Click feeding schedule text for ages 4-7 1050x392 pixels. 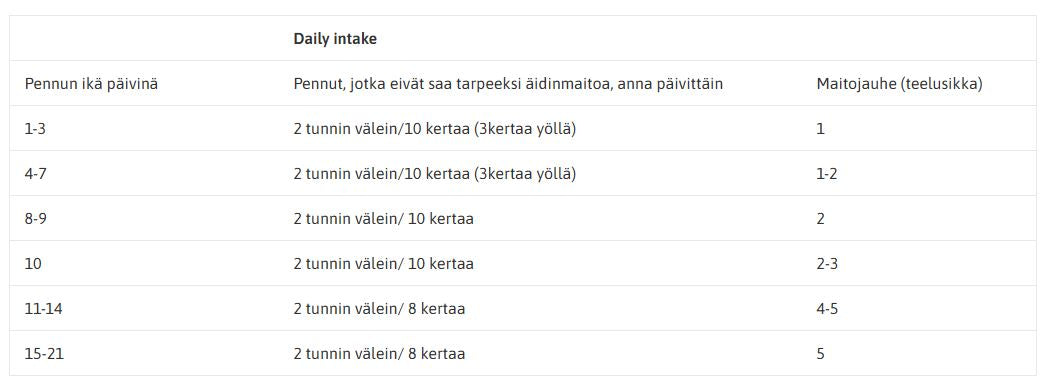pyautogui.click(x=435, y=174)
